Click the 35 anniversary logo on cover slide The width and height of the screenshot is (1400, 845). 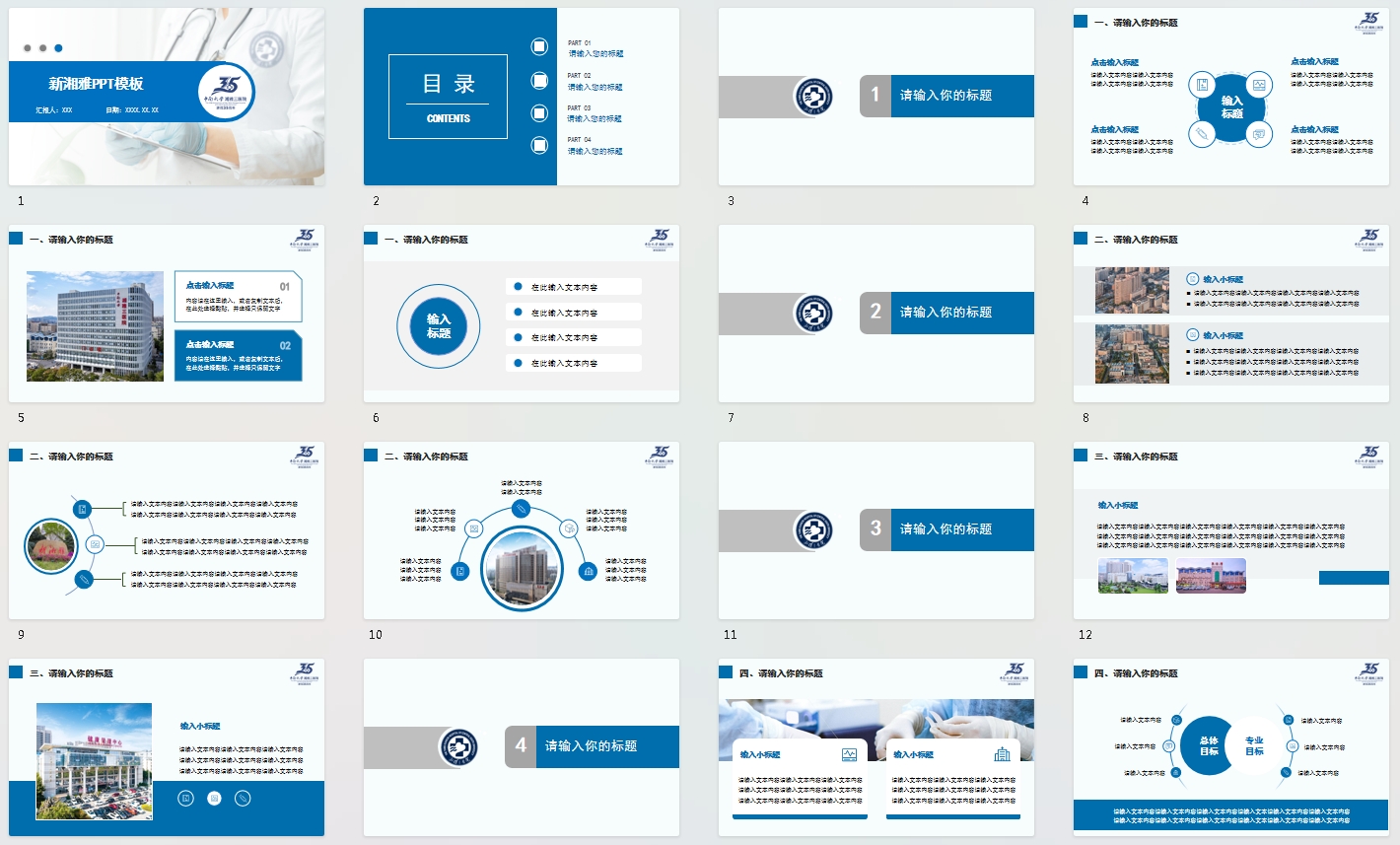tap(227, 92)
